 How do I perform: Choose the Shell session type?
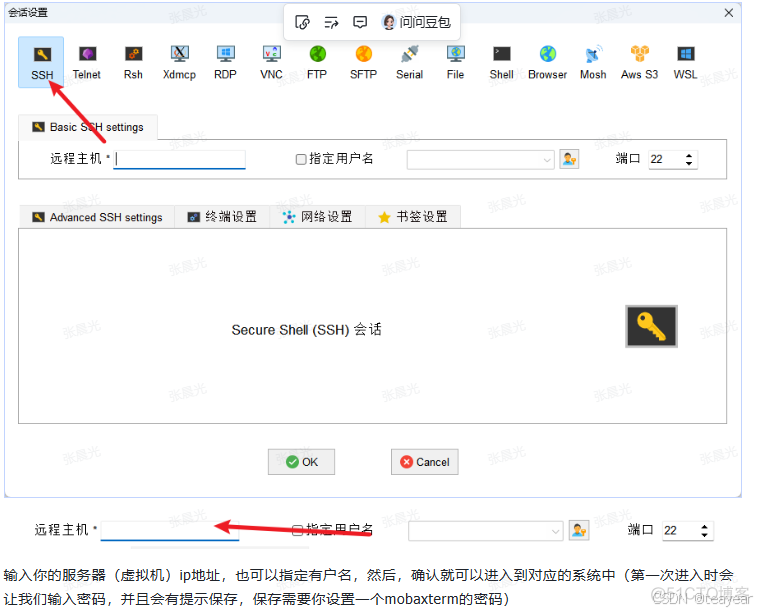[501, 62]
